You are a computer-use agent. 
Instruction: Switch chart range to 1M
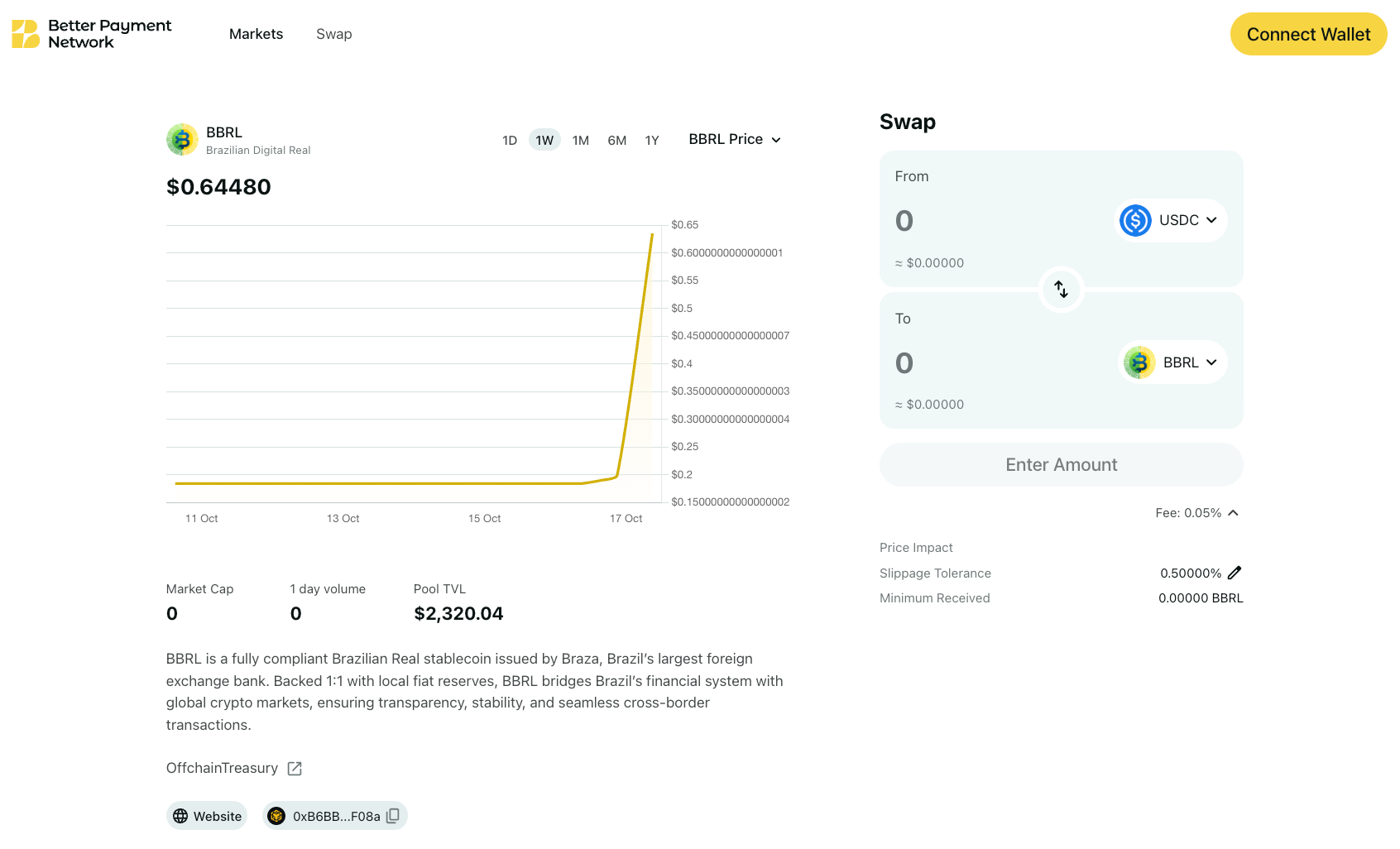pyautogui.click(x=581, y=140)
